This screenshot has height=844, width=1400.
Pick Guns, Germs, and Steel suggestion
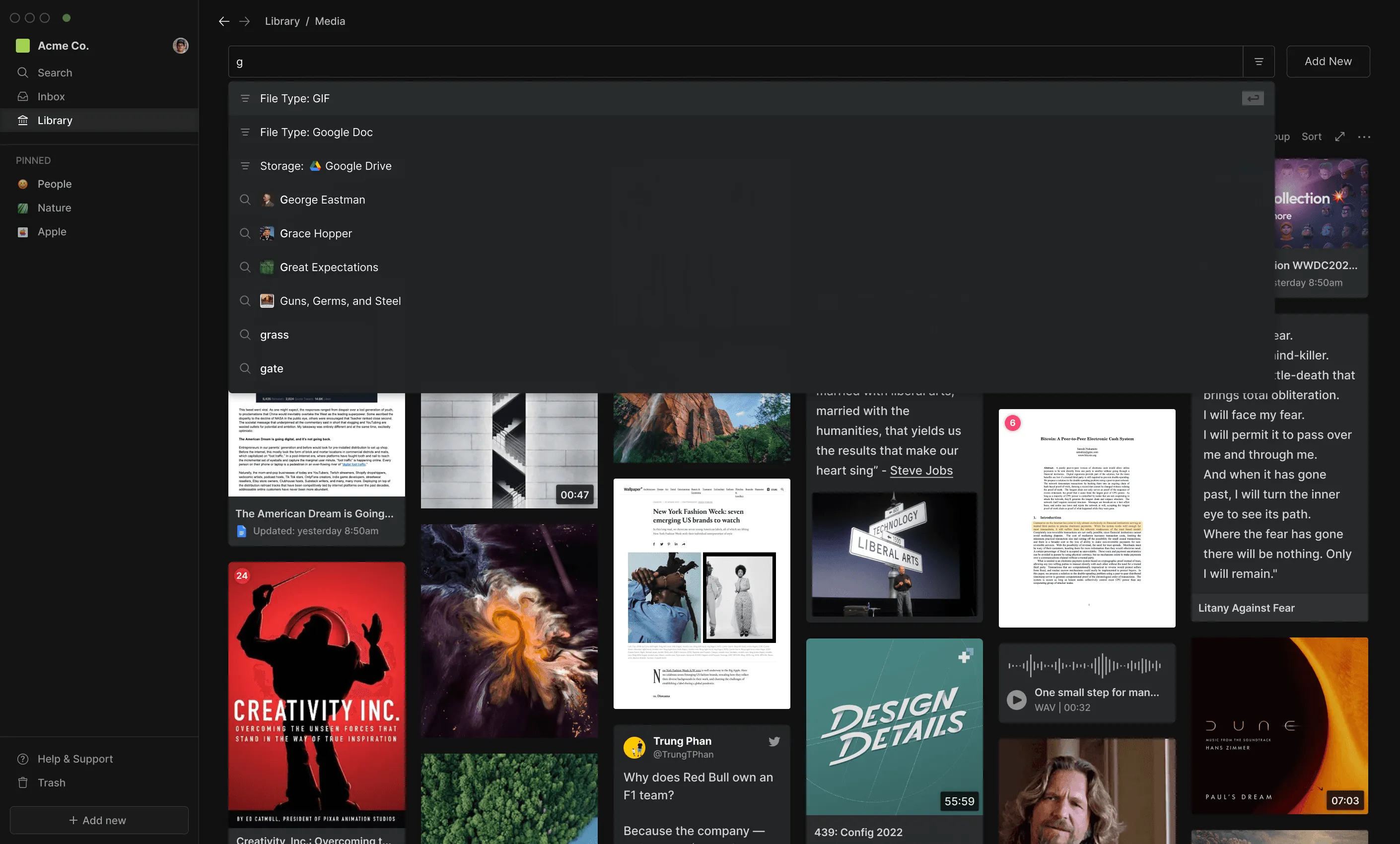[x=751, y=301]
